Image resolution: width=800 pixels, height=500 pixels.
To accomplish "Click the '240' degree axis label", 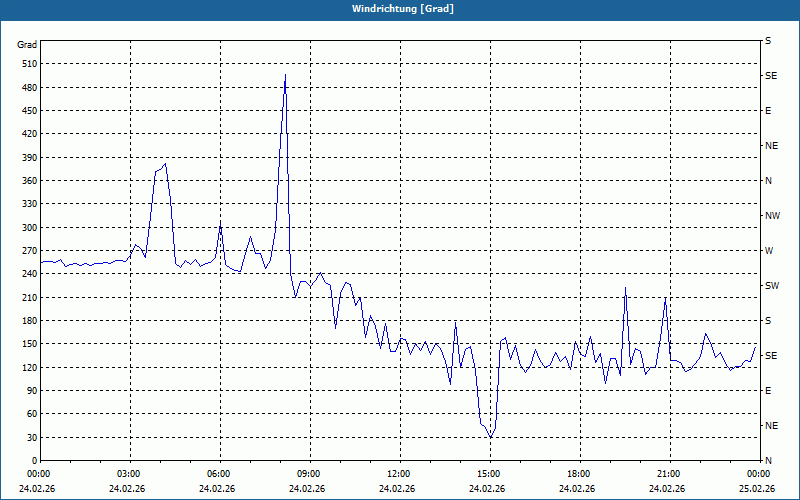I will coord(30,274).
